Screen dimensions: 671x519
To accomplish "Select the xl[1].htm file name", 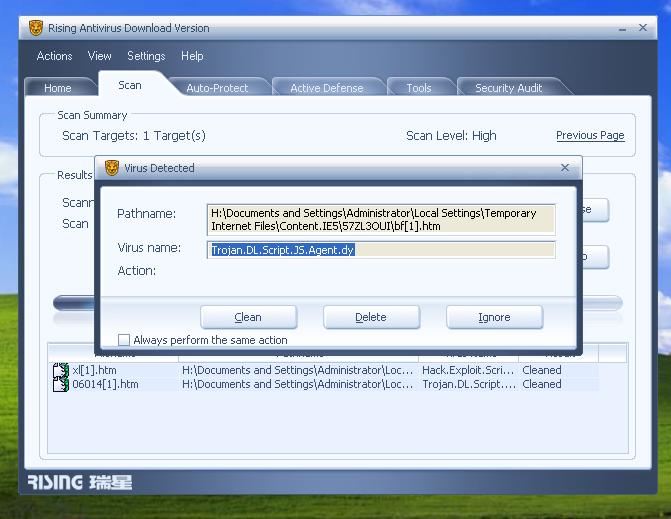I will click(x=94, y=370).
